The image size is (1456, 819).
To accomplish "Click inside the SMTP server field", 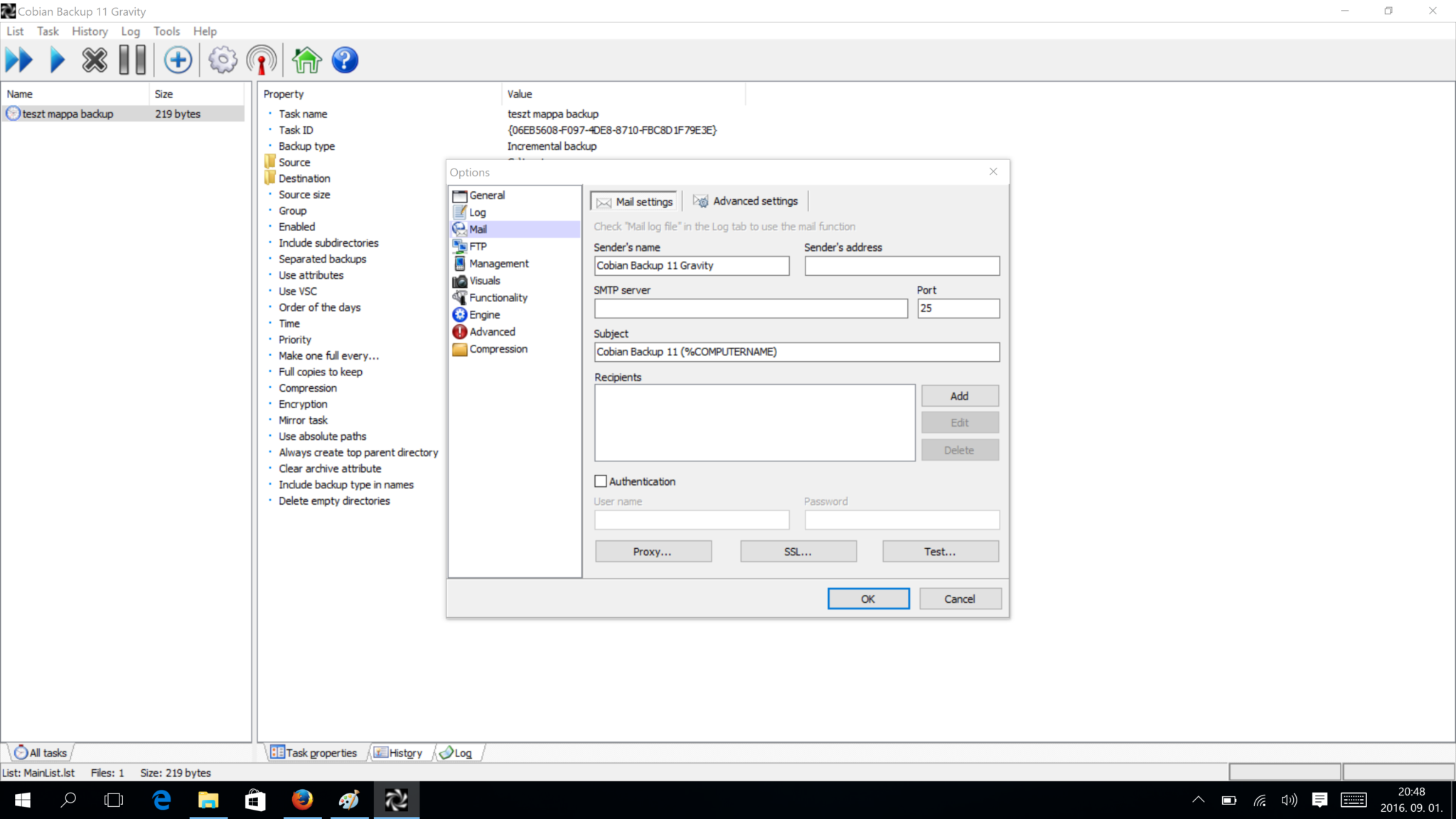I will [750, 308].
